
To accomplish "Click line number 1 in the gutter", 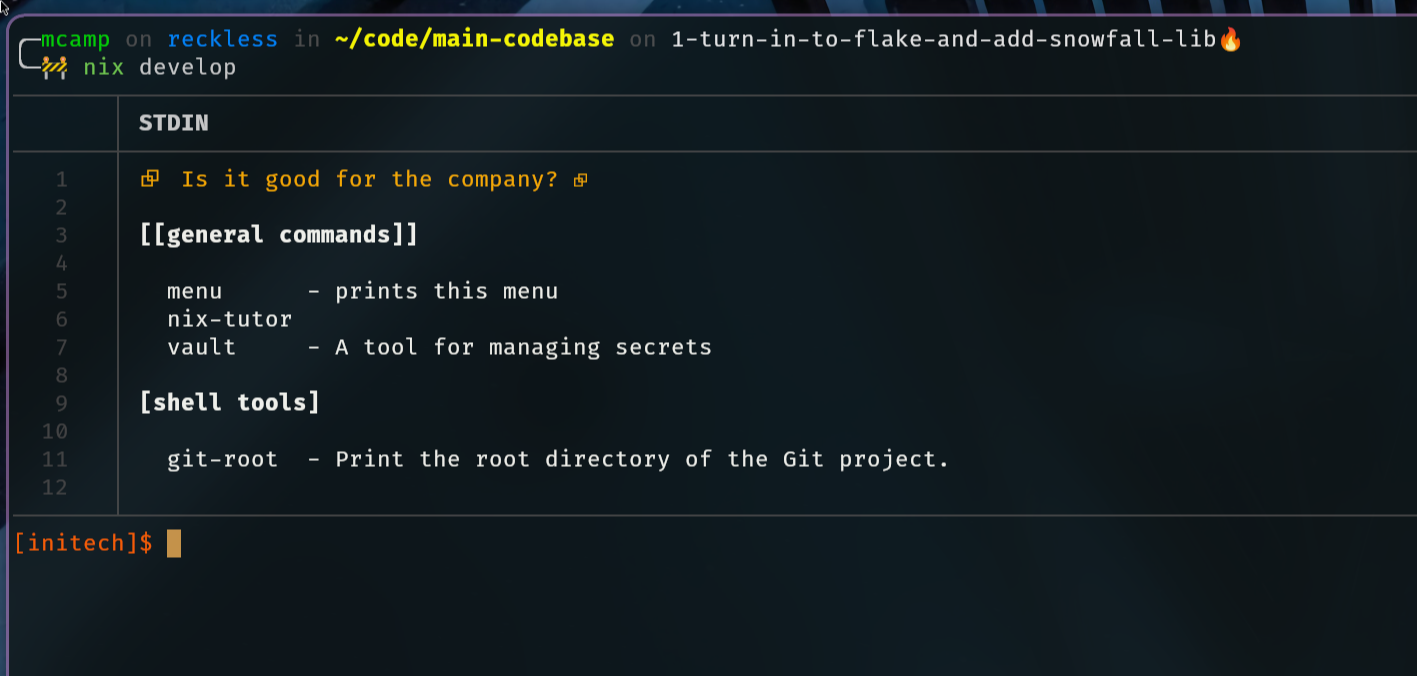I will (x=62, y=180).
